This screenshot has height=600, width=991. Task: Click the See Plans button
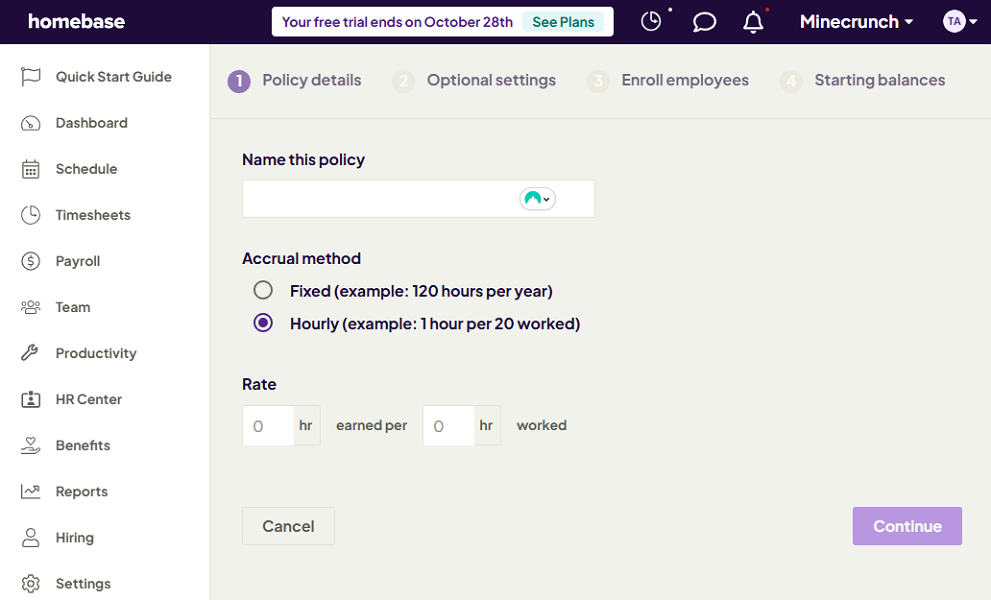coord(563,20)
